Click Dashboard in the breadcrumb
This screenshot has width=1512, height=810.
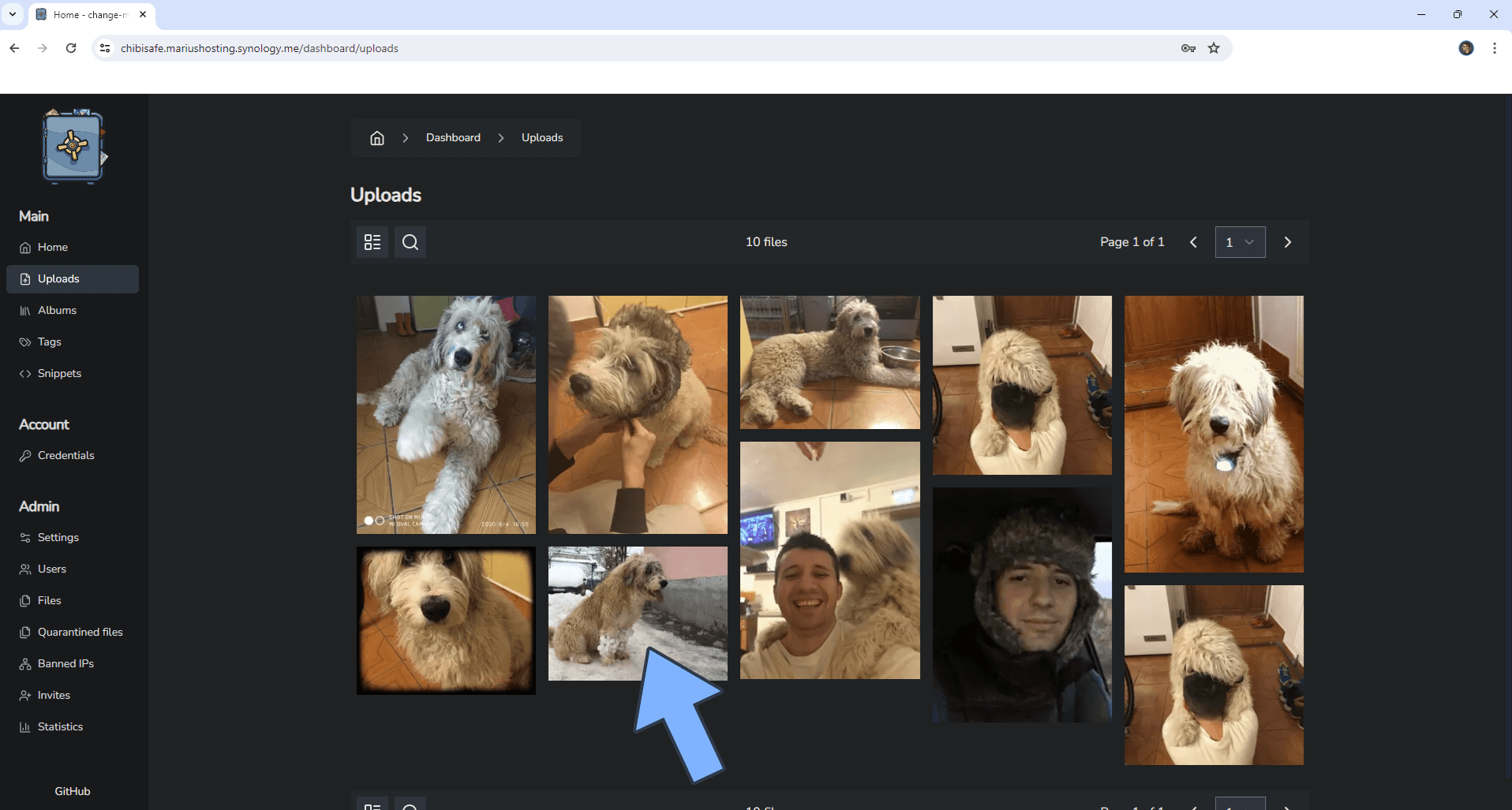[x=453, y=137]
